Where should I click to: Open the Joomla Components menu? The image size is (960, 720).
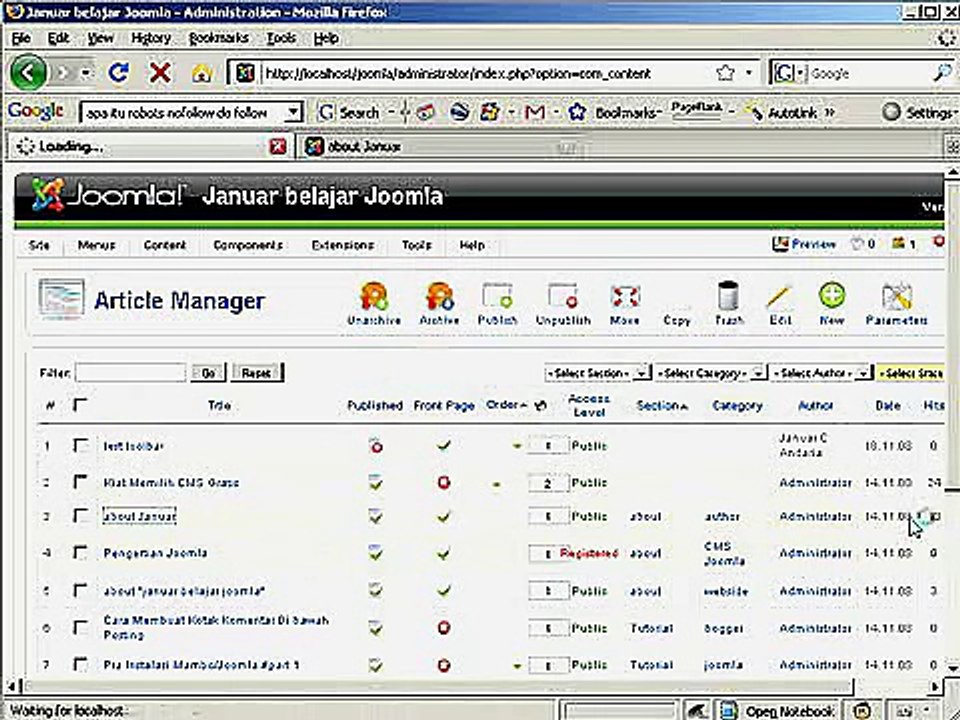pyautogui.click(x=248, y=245)
